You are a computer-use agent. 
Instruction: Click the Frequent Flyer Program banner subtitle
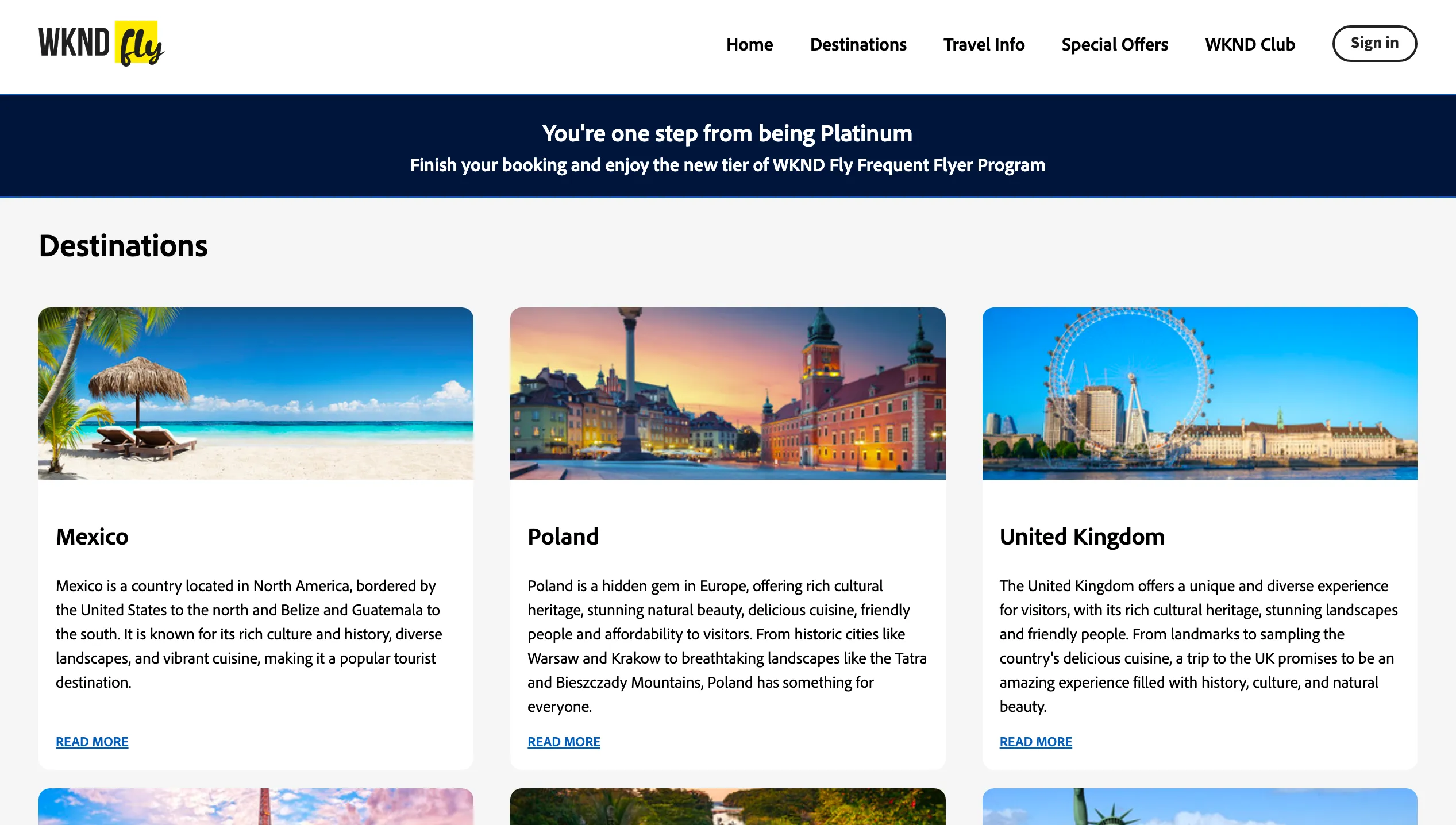tap(727, 165)
